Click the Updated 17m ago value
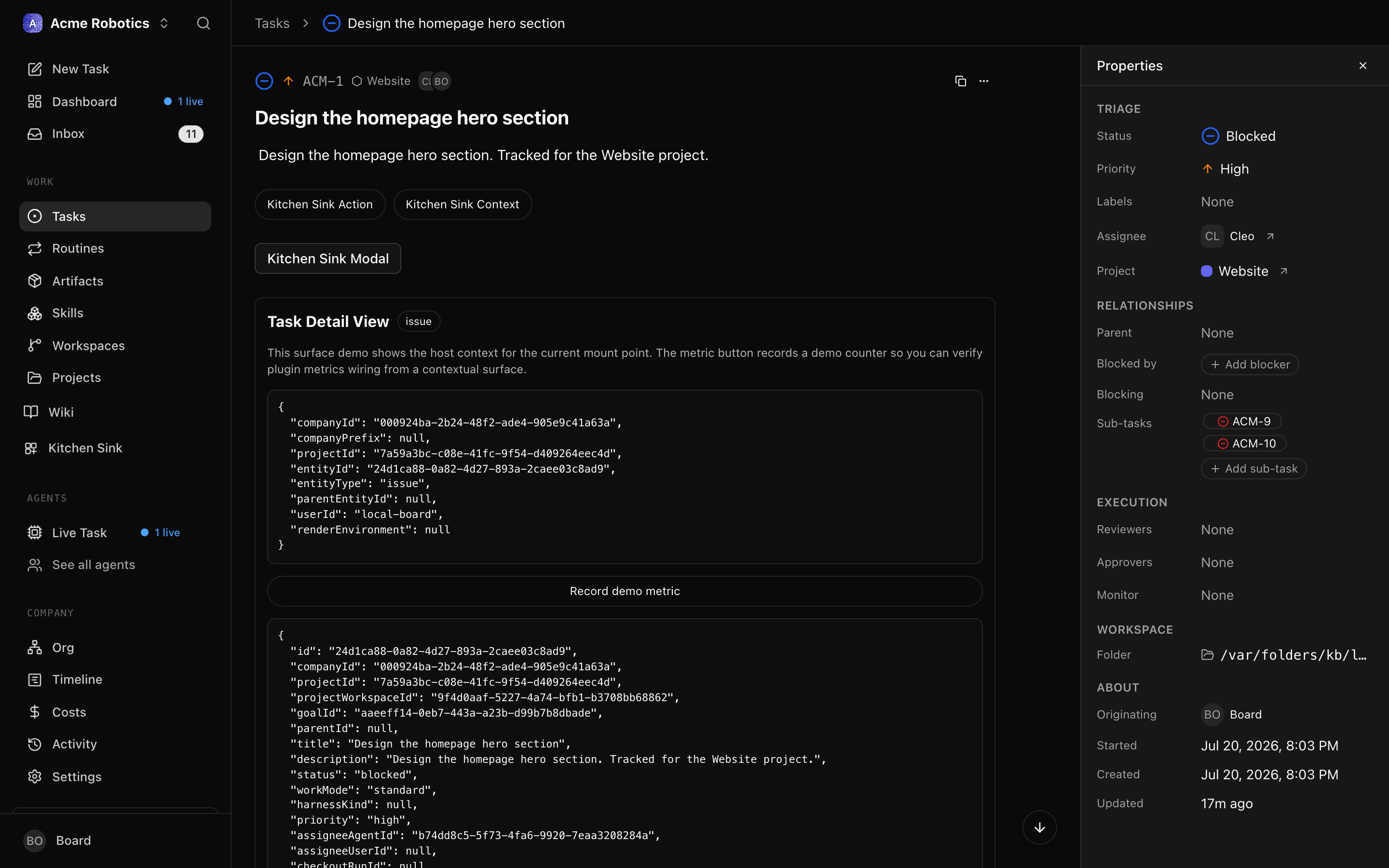This screenshot has height=868, width=1389. 1226,804
